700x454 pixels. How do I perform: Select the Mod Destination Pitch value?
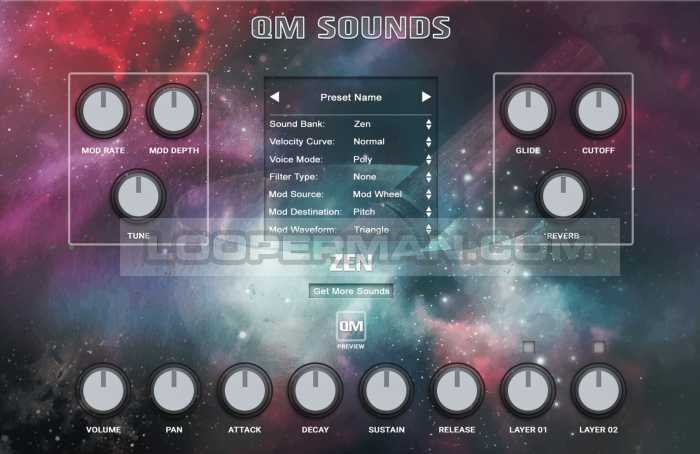[x=365, y=212]
